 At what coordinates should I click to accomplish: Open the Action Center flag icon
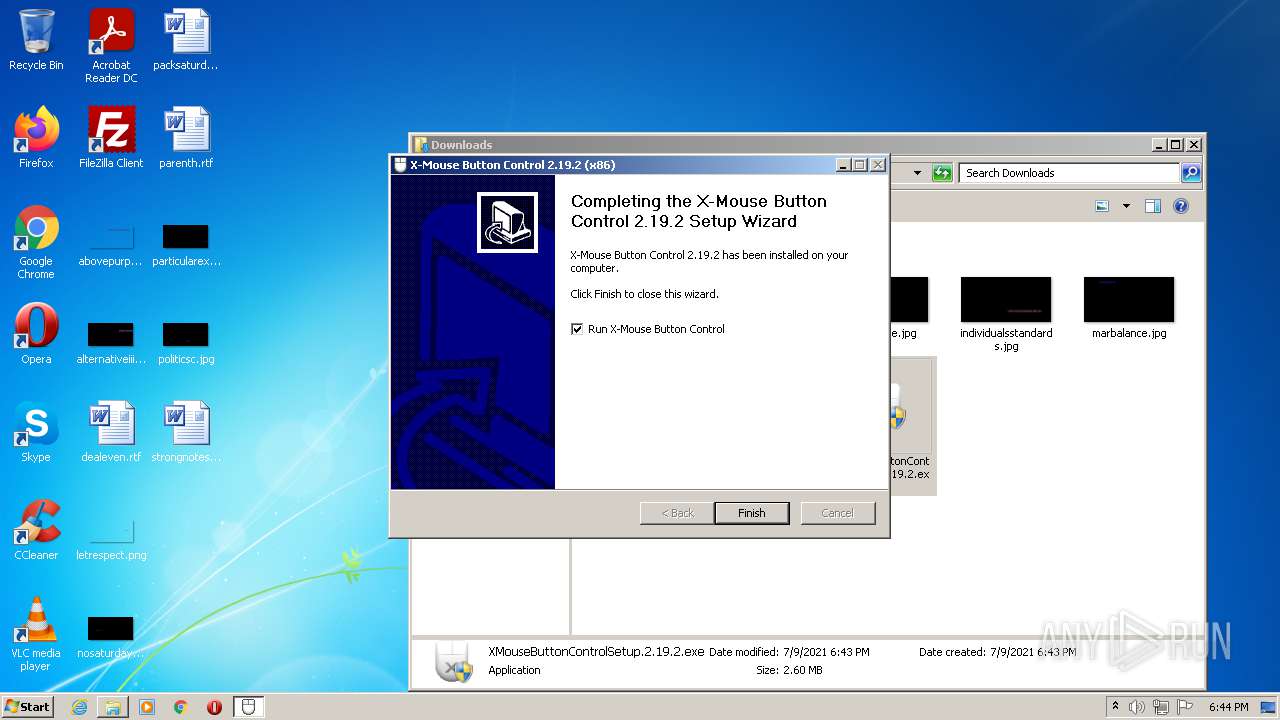pyautogui.click(x=1183, y=707)
